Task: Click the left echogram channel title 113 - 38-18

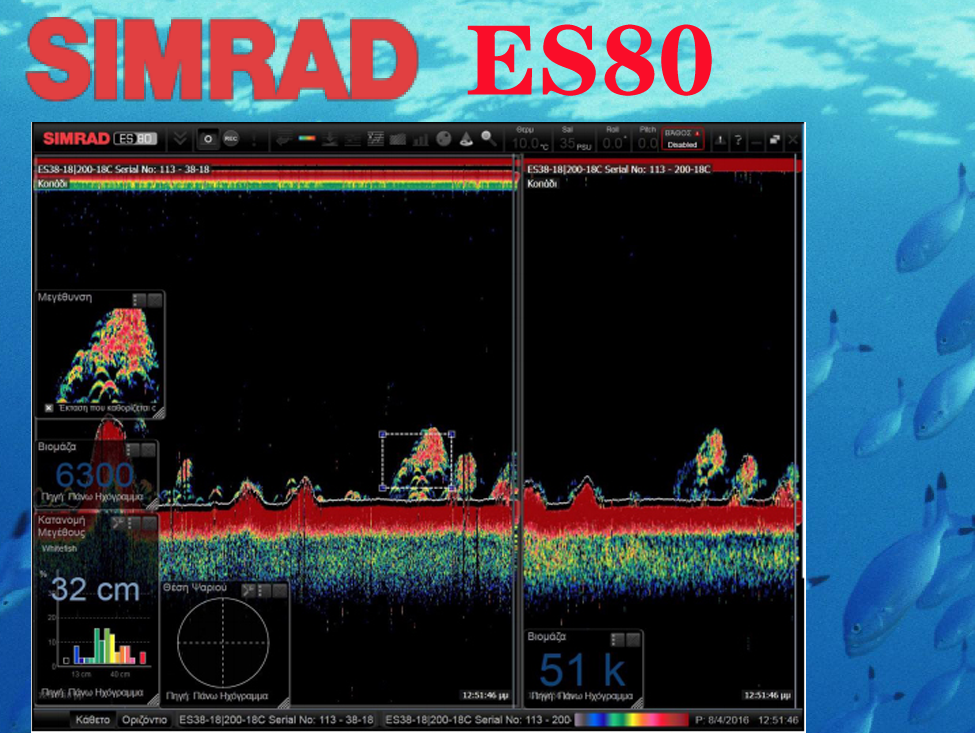Action: coord(123,169)
